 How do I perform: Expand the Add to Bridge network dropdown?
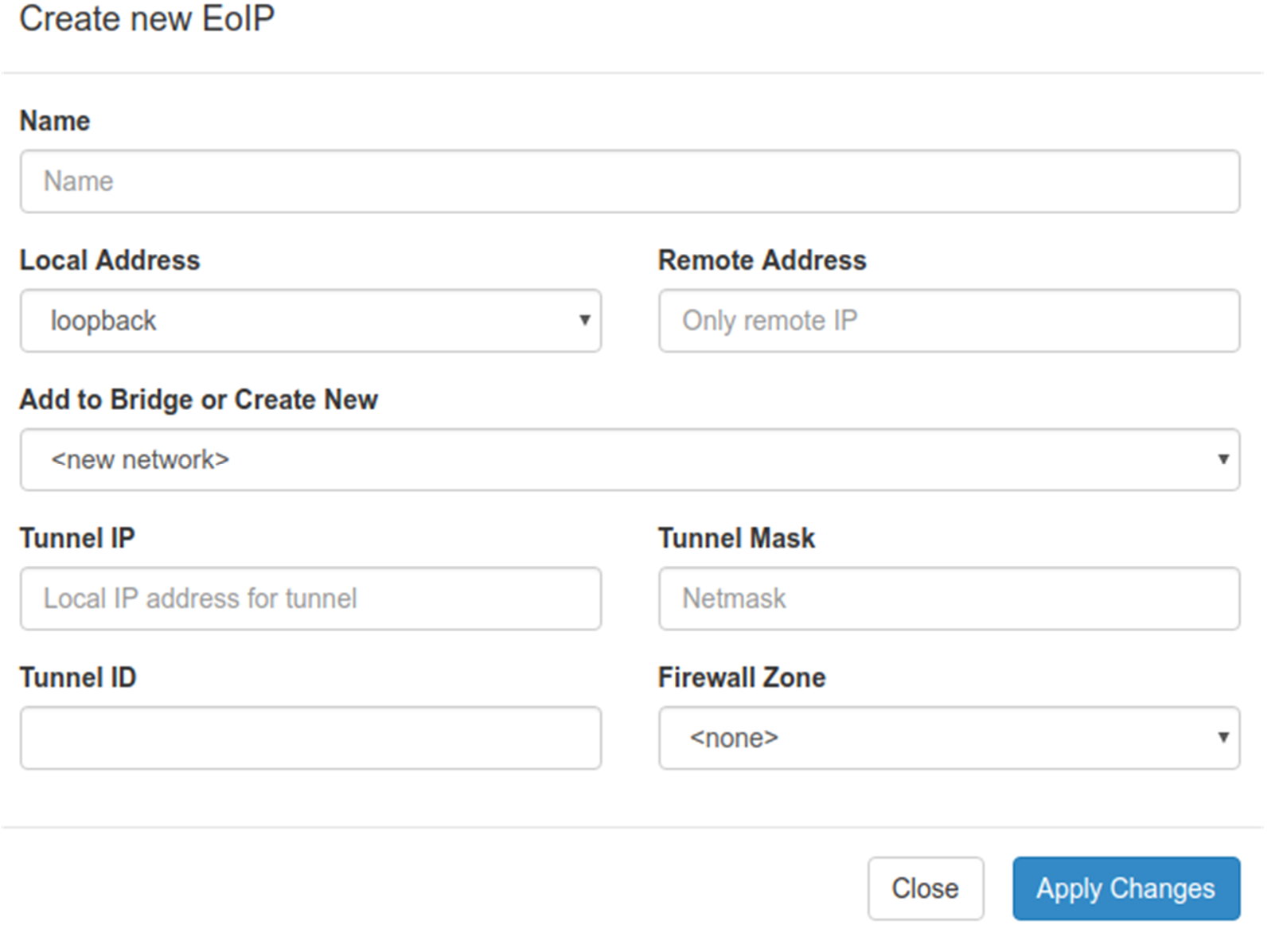(x=629, y=460)
